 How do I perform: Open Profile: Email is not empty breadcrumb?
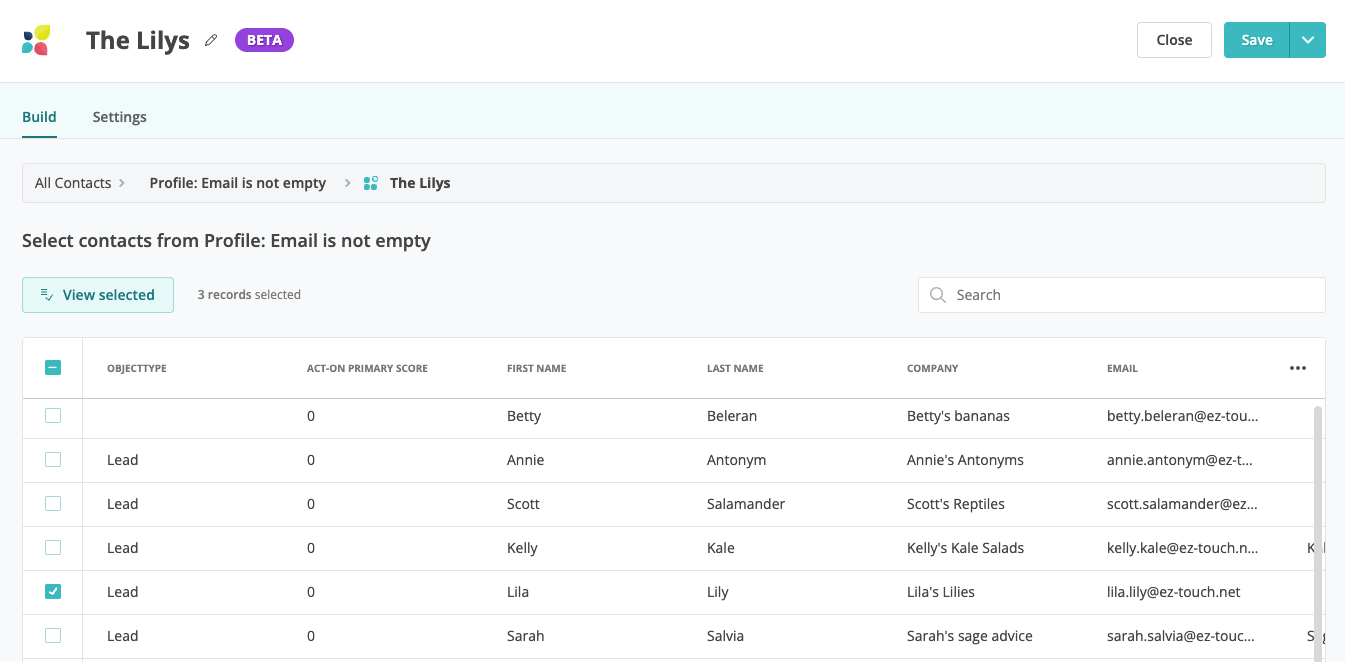[238, 183]
